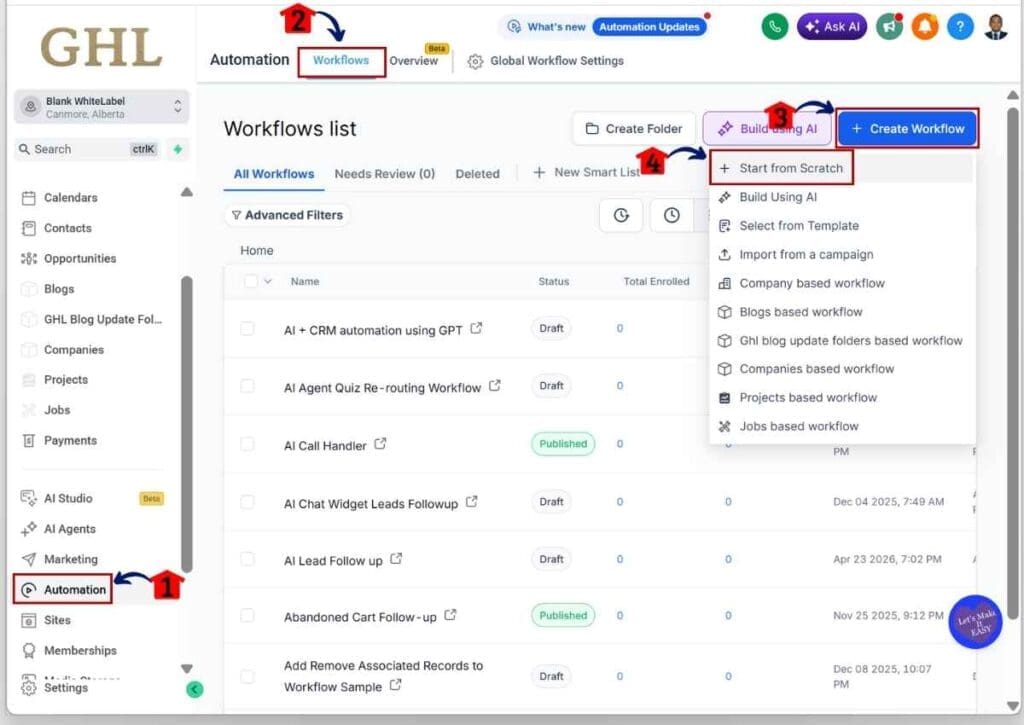Click the Create Folder button
Viewport: 1024px width, 725px height.
[634, 129]
